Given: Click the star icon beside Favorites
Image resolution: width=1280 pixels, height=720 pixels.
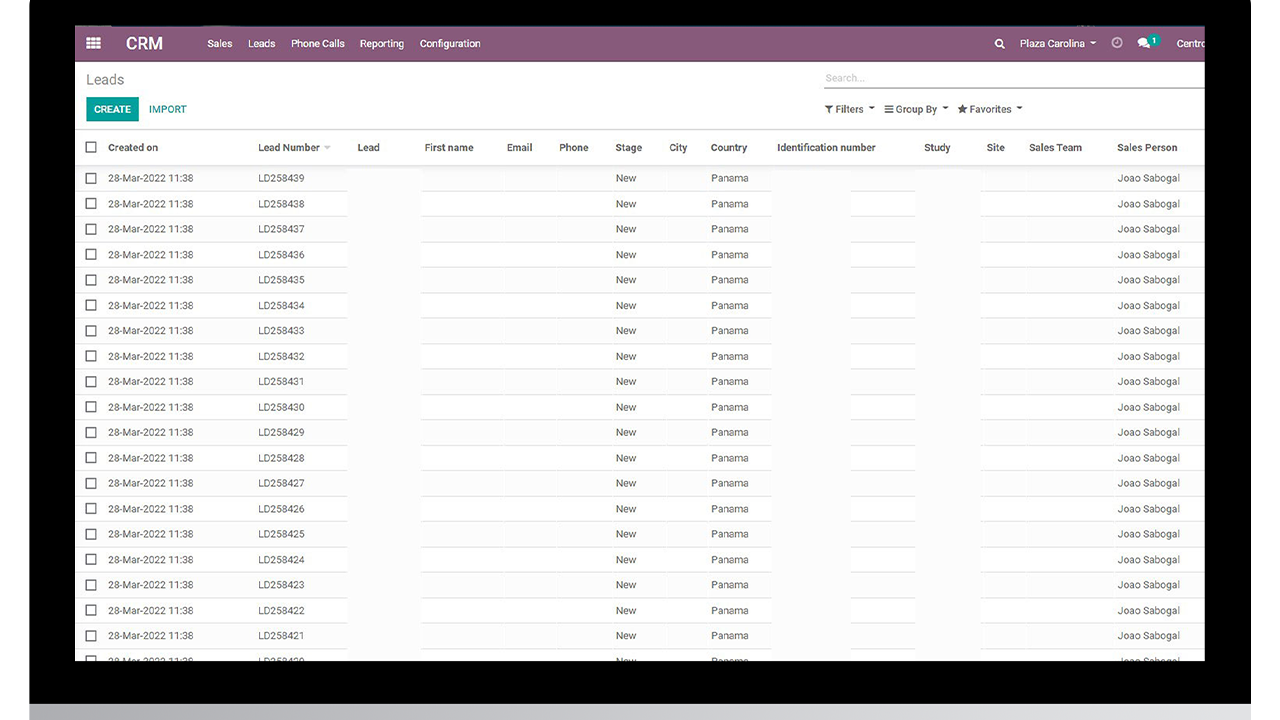Looking at the screenshot, I should pyautogui.click(x=962, y=109).
